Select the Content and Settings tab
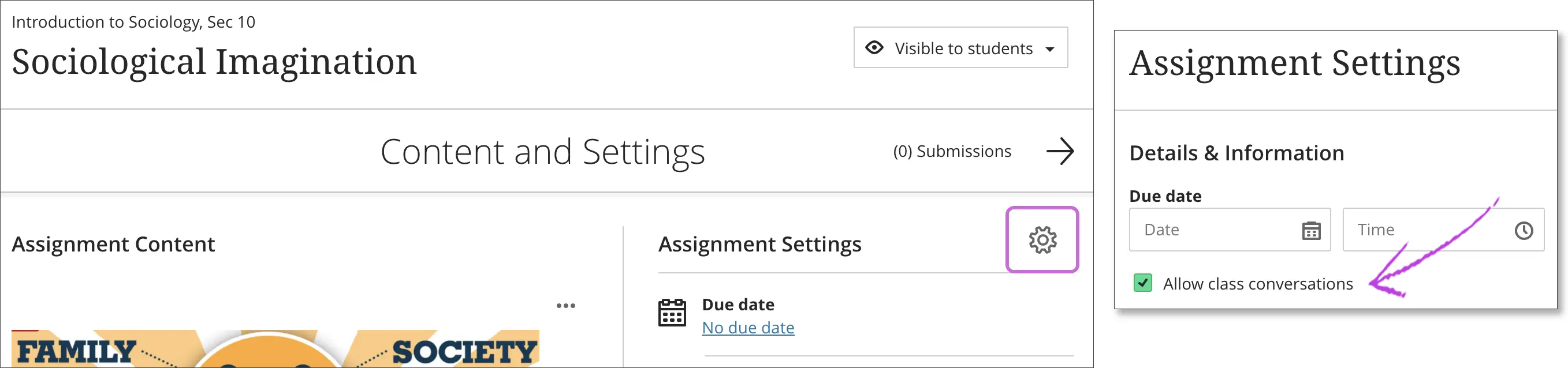The width and height of the screenshot is (1568, 368). coord(542,152)
